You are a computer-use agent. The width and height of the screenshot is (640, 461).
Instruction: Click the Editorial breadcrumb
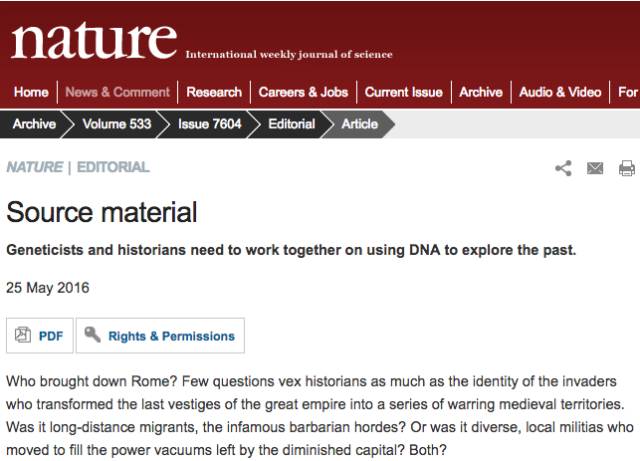coord(291,124)
